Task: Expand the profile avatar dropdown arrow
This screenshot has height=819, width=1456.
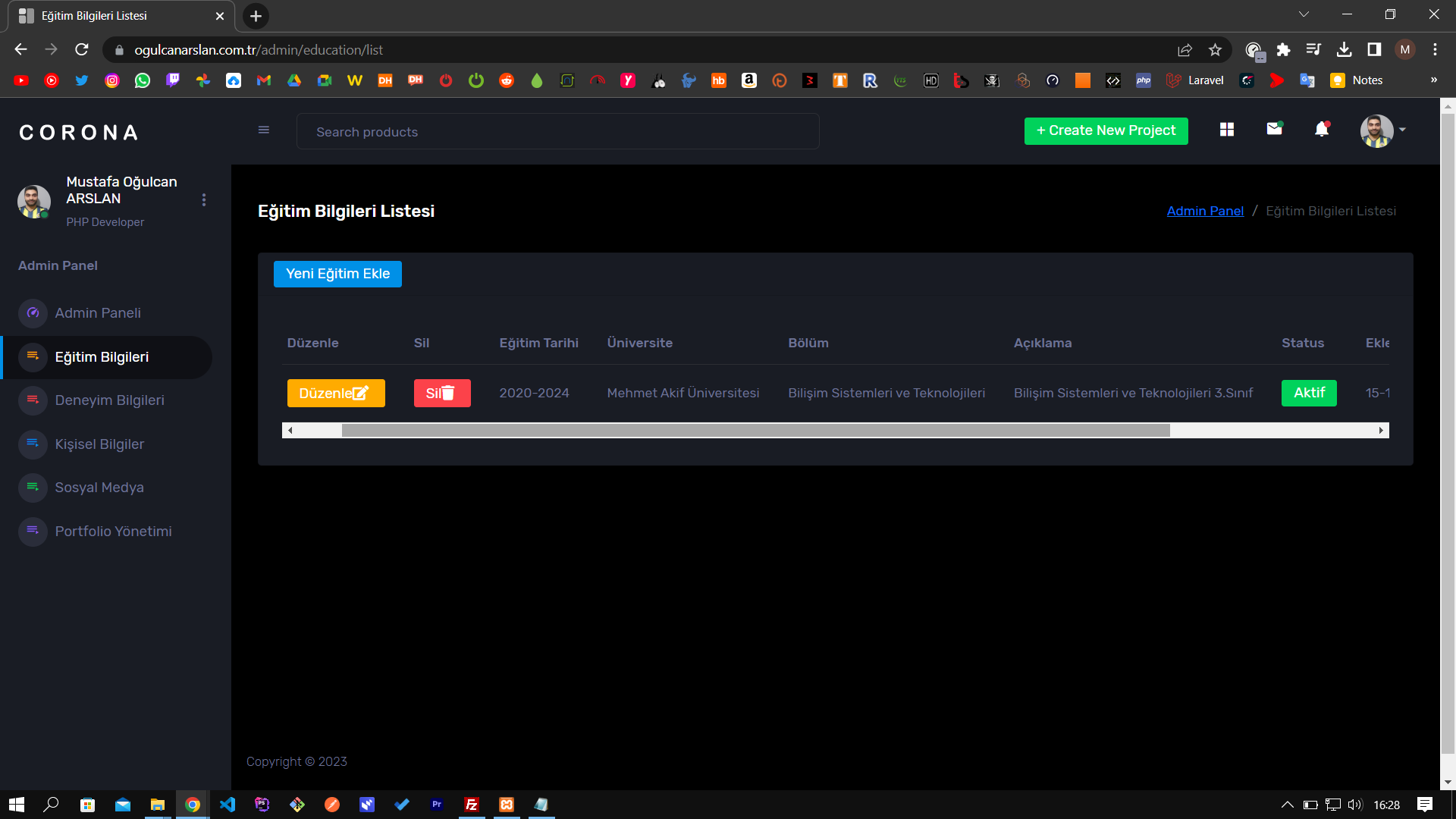Action: [1402, 130]
